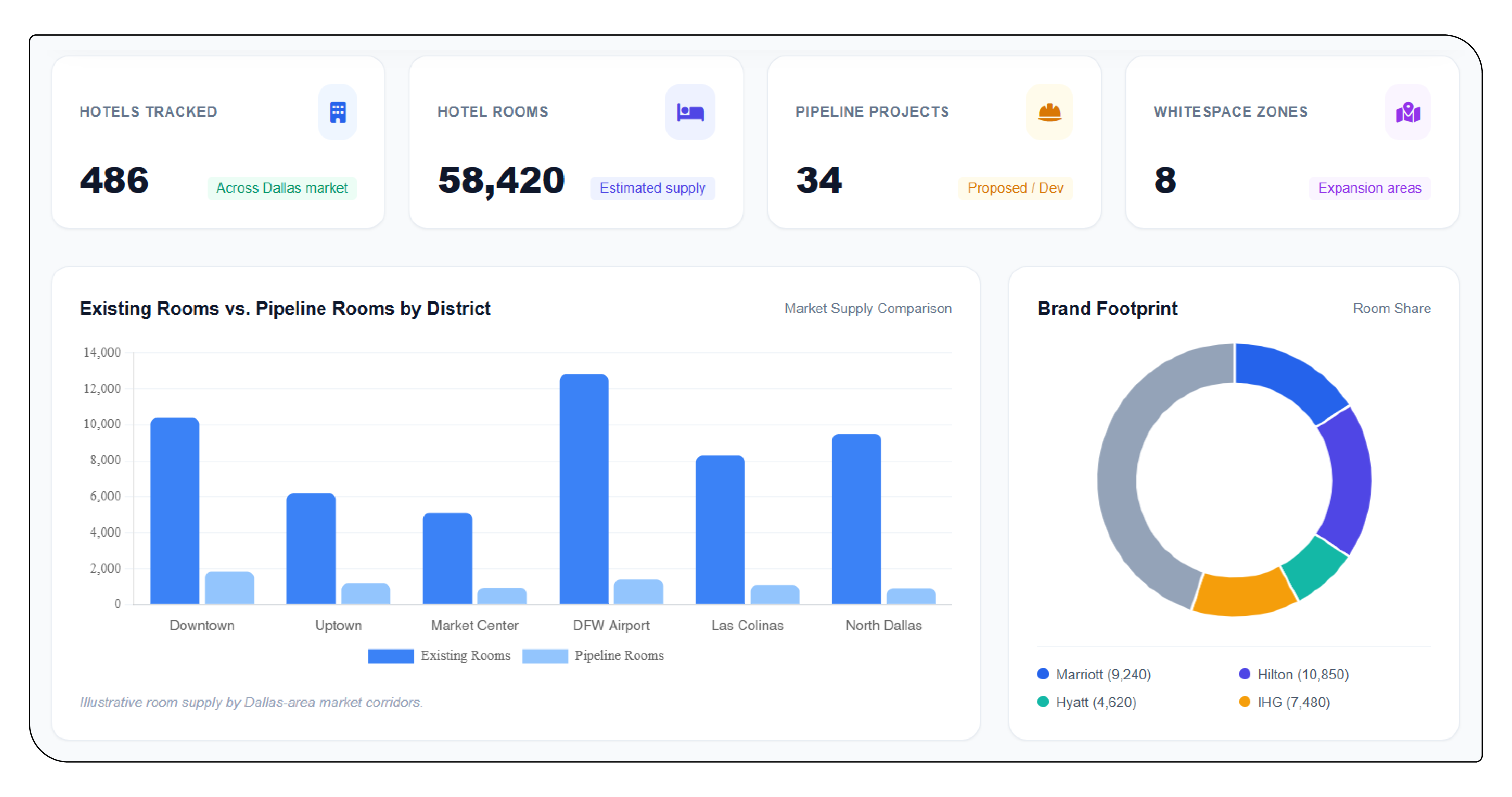Image resolution: width=1512 pixels, height=797 pixels.
Task: Click the DFW Airport pipeline rooms bar
Action: (638, 592)
